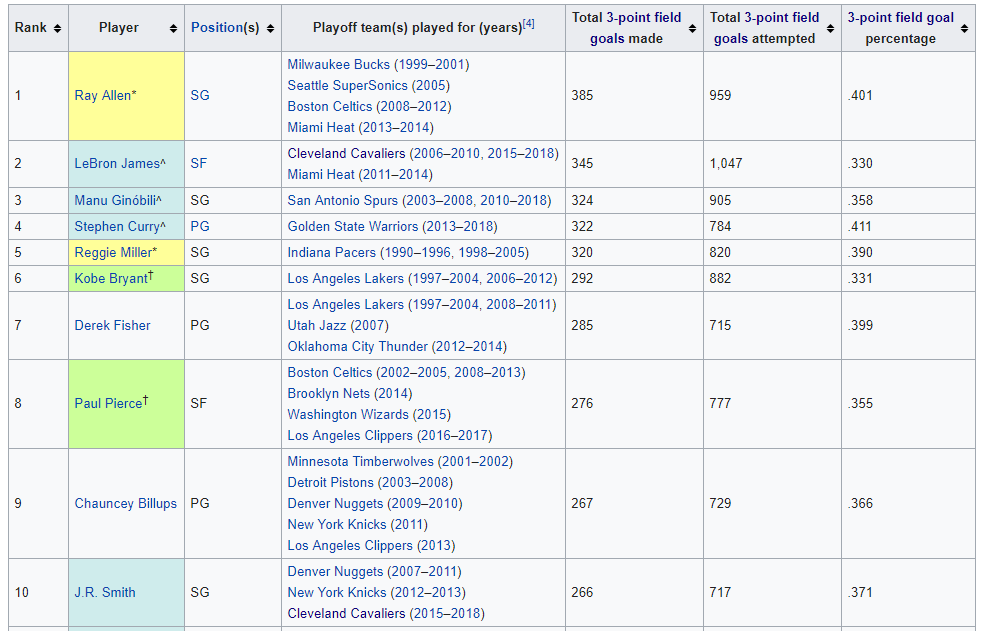Viewport: 982px width, 631px height.
Task: Open San Antonio Spurs team link
Action: 343,200
